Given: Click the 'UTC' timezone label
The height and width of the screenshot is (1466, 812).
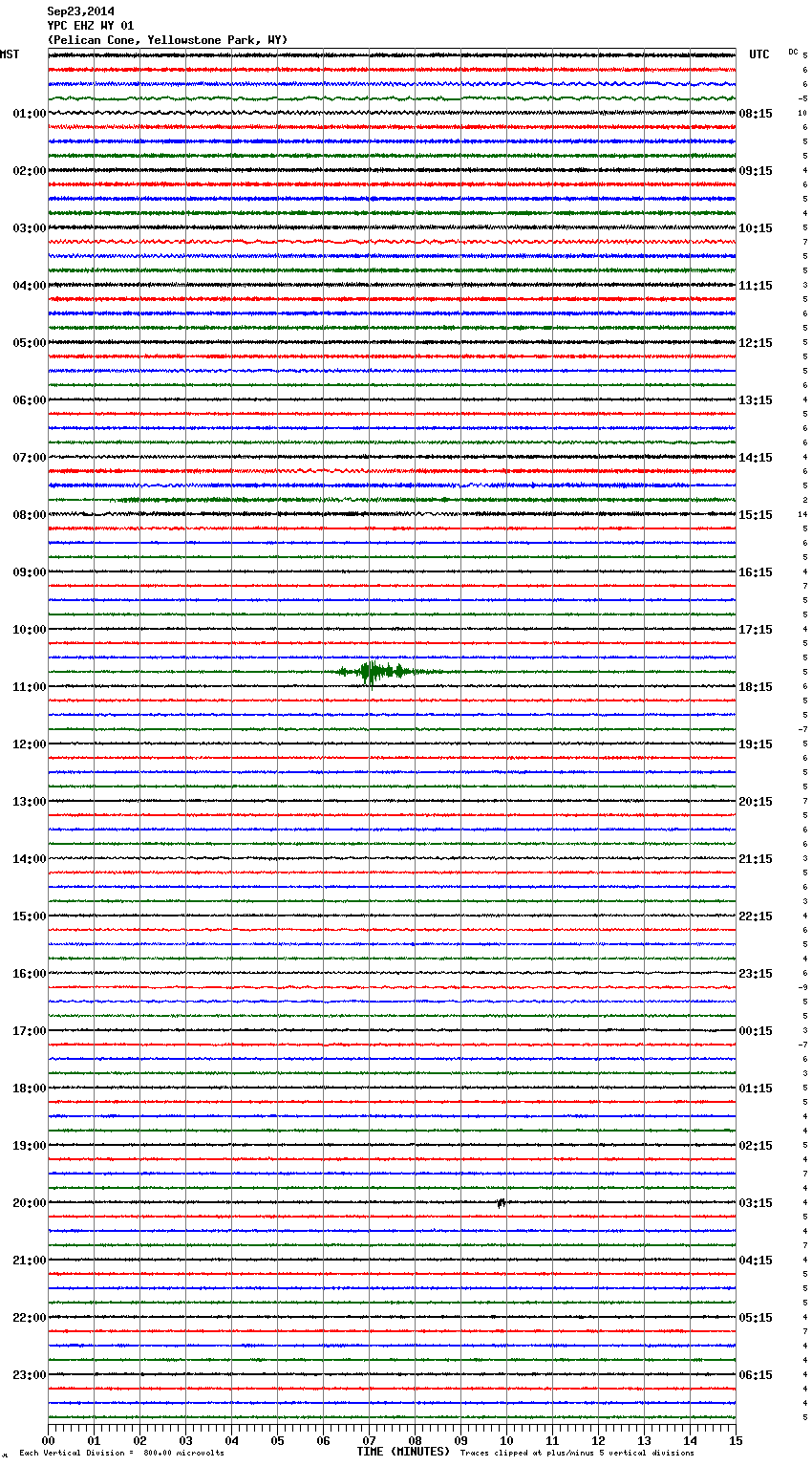Looking at the screenshot, I should (x=759, y=54).
